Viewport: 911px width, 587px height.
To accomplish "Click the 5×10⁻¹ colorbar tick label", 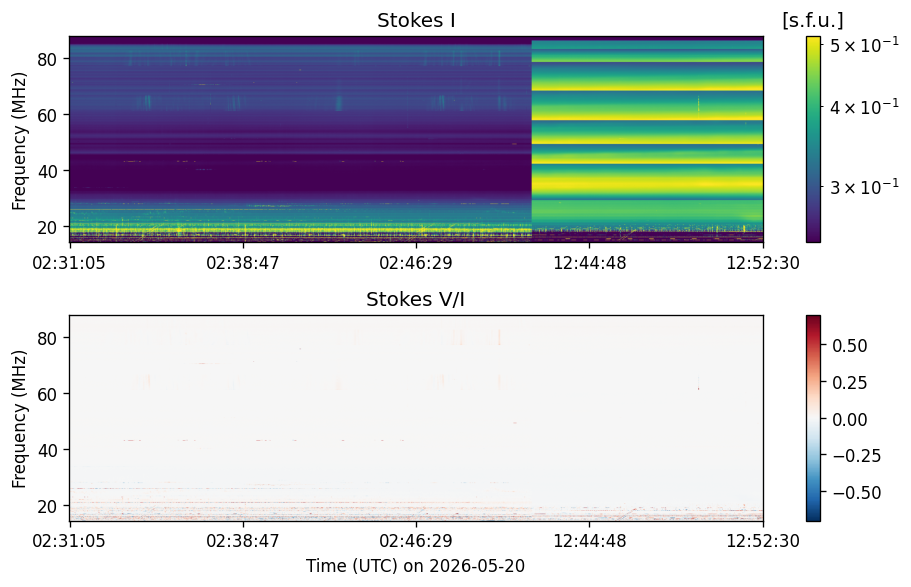I will [864, 44].
